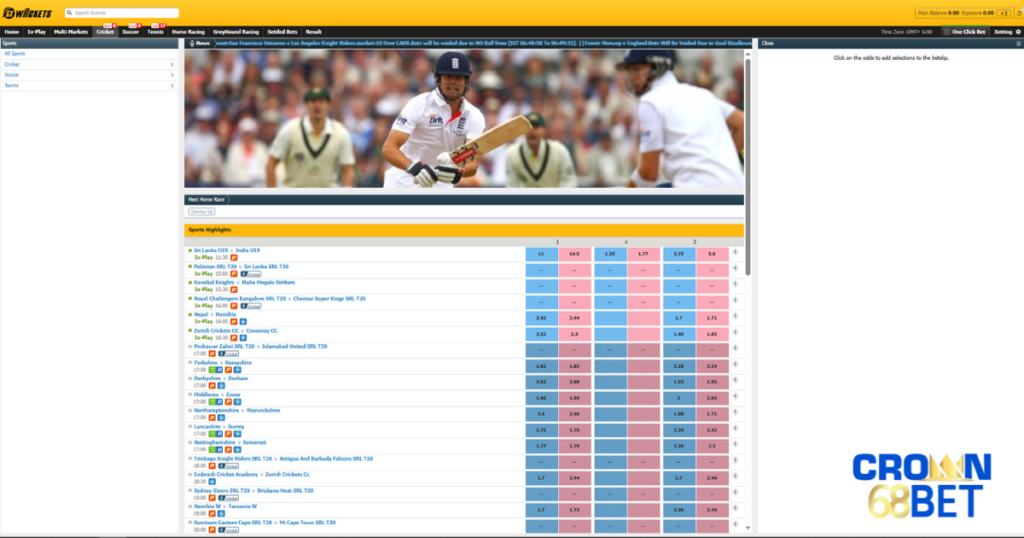This screenshot has width=1024, height=538.
Task: Toggle the pin at the end of the Nepal v Namibia row
Action: tap(735, 316)
